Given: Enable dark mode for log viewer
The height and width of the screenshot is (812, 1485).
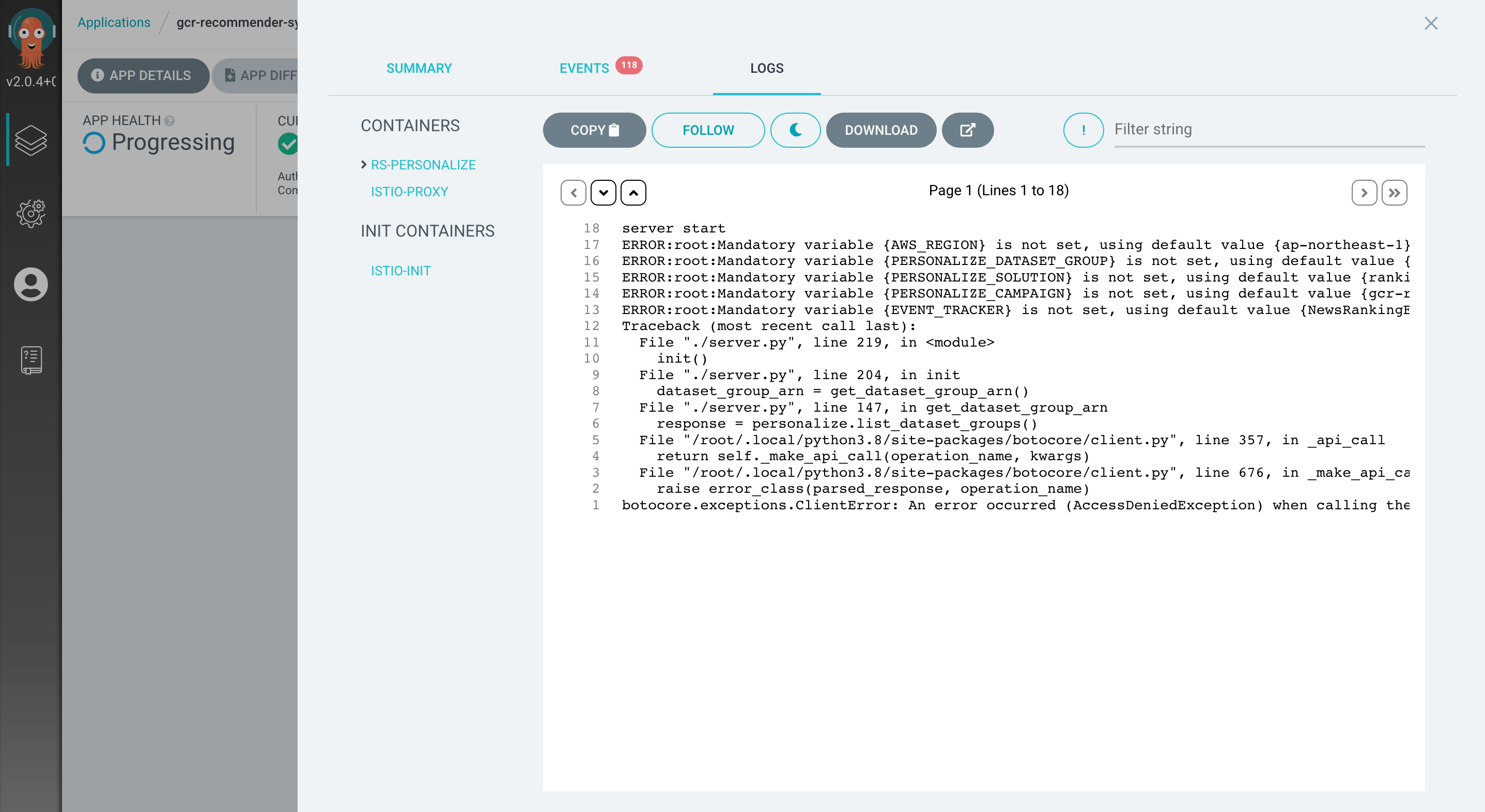Looking at the screenshot, I should [796, 130].
